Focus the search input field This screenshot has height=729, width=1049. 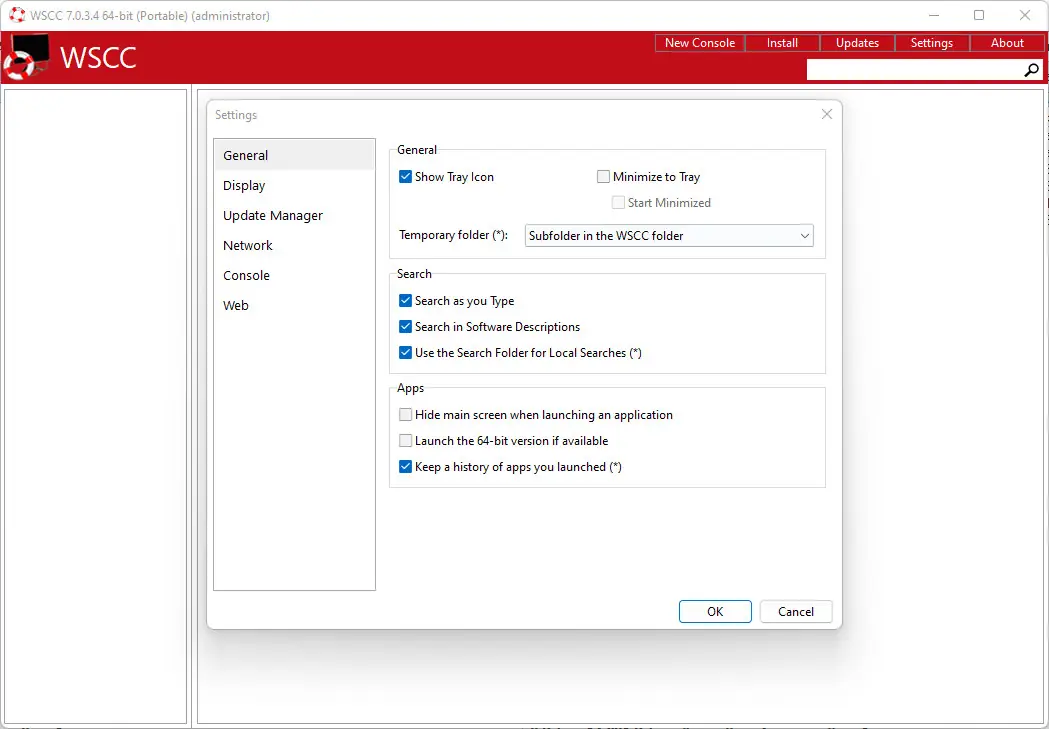(915, 70)
